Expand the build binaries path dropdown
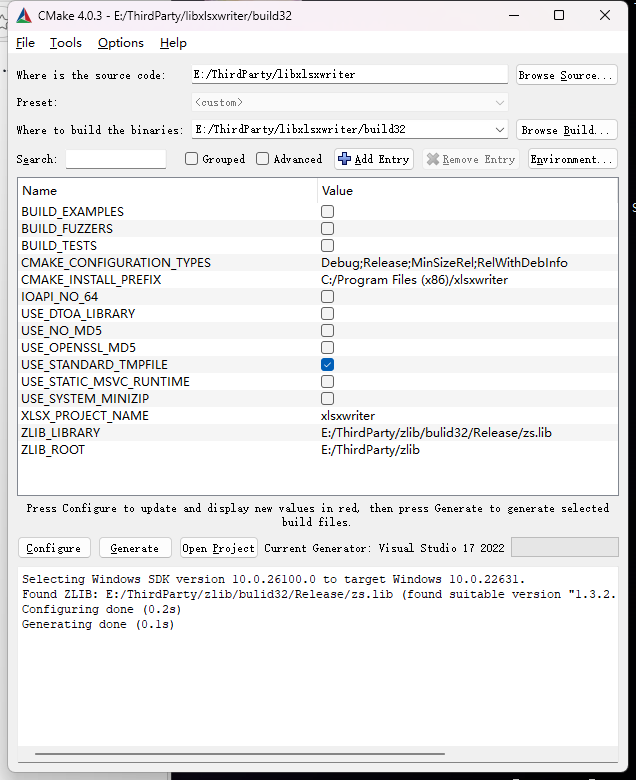This screenshot has height=780, width=636. (500, 130)
